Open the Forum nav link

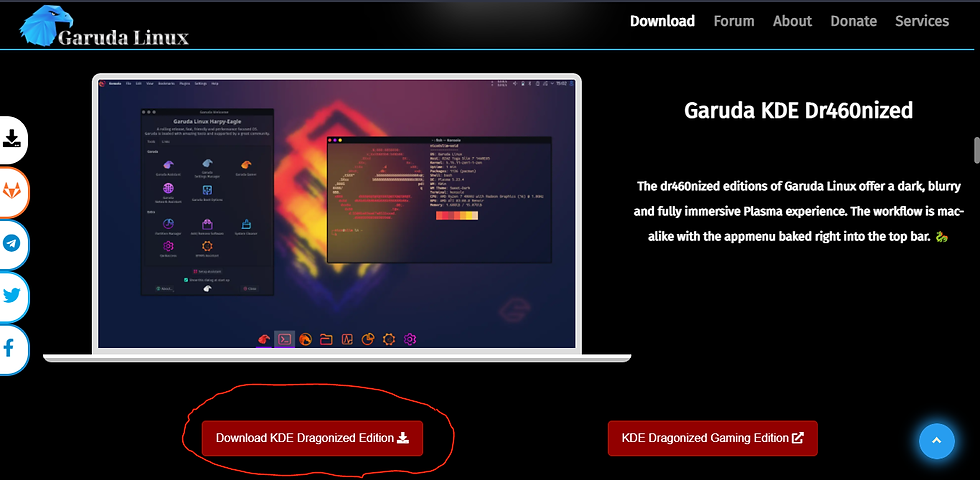(x=734, y=21)
